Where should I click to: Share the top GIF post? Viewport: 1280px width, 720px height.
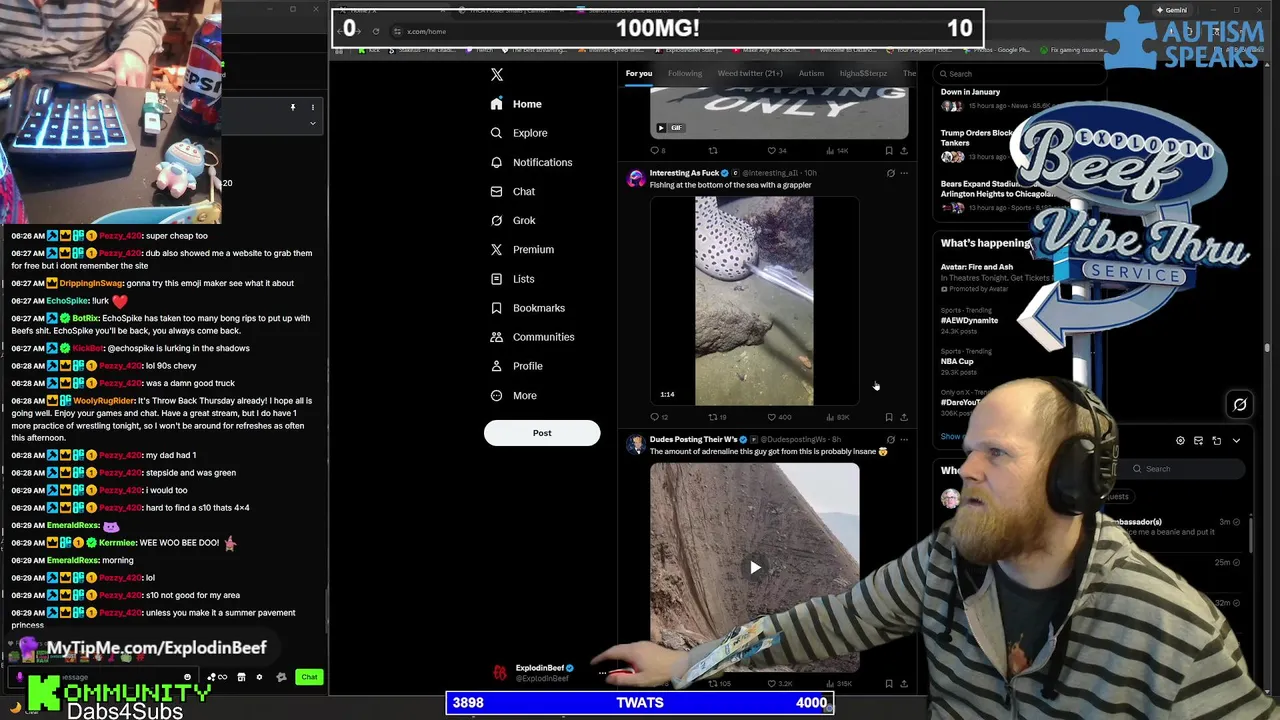(904, 151)
